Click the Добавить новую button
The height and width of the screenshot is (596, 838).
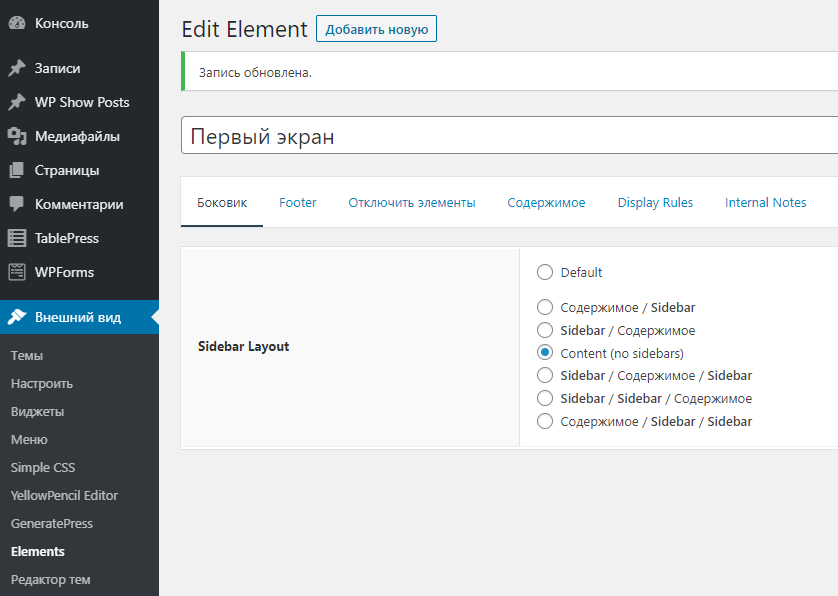point(376,29)
